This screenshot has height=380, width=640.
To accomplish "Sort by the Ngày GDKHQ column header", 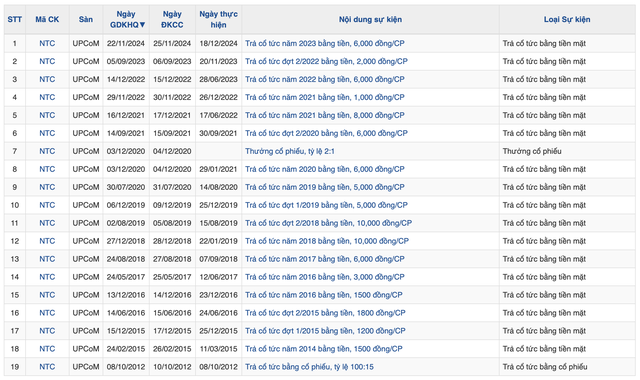I will coord(127,19).
